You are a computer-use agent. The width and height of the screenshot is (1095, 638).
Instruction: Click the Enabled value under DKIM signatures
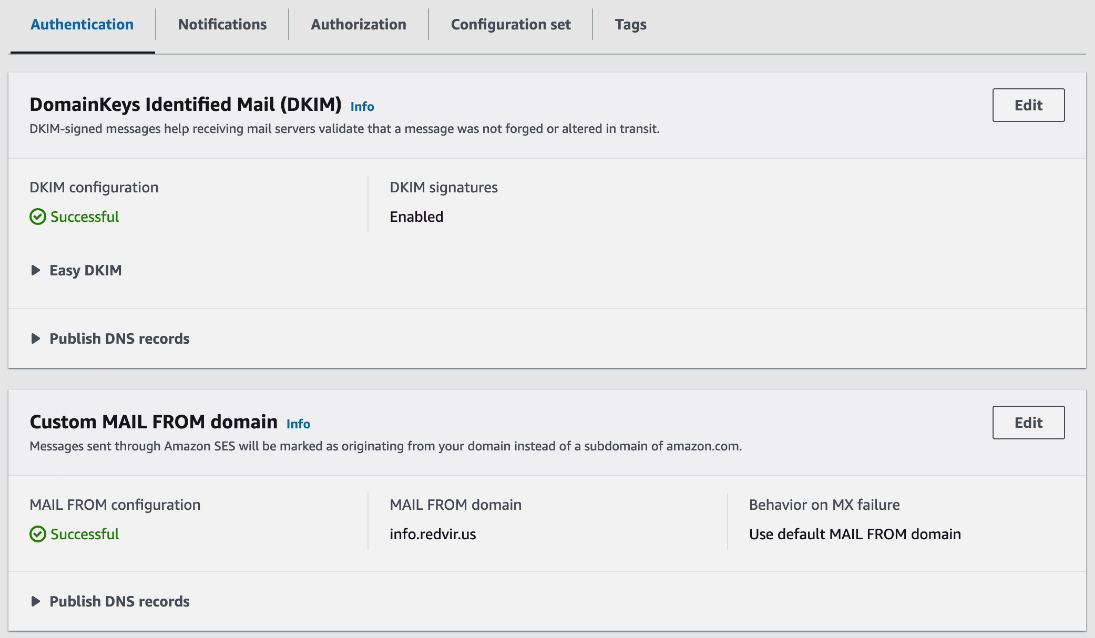[416, 216]
